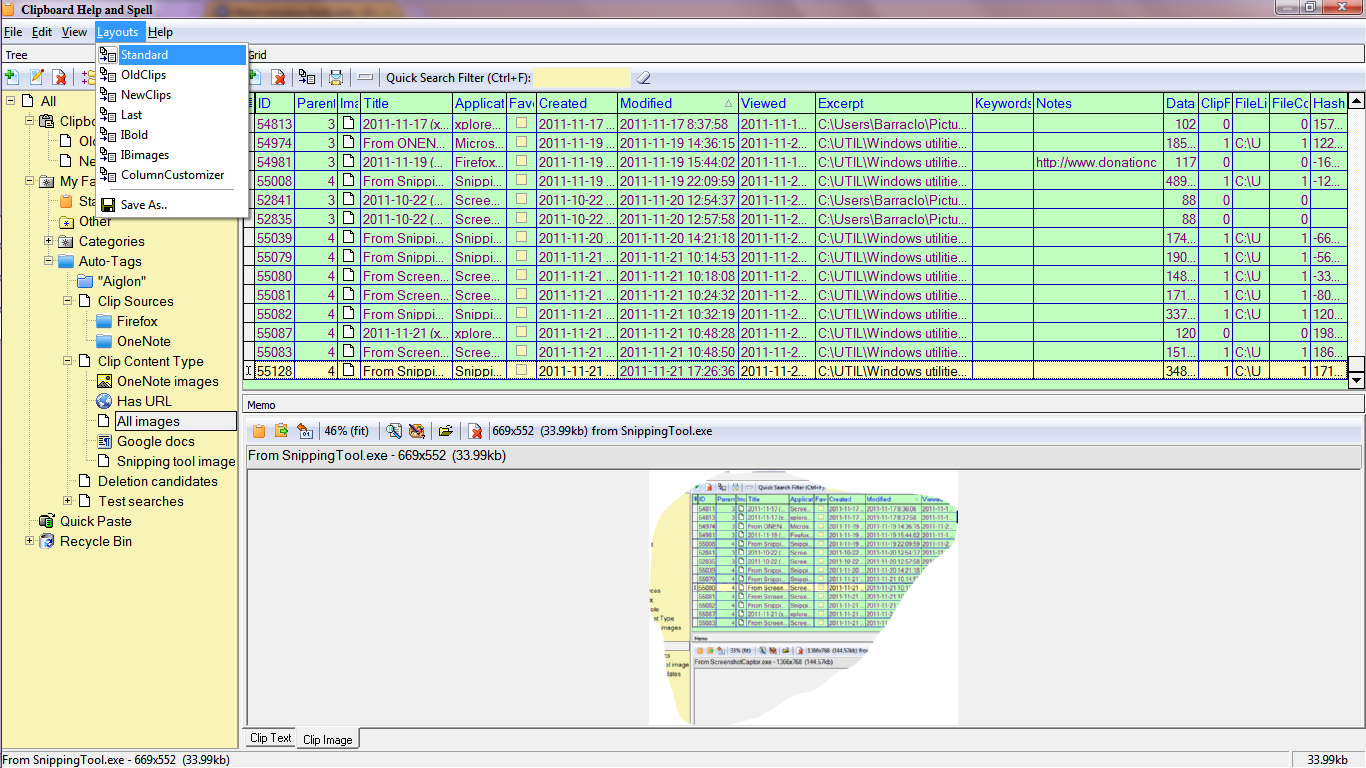Click the Memo icon with brown arrow and 01
The width and height of the screenshot is (1366, 768).
coord(305,431)
